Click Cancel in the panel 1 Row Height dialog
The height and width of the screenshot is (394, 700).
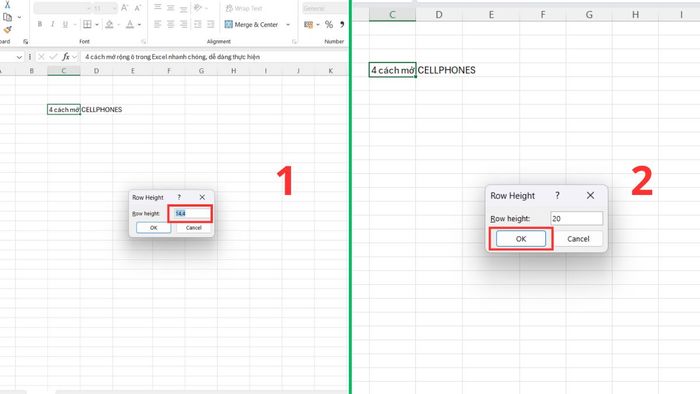(x=194, y=228)
